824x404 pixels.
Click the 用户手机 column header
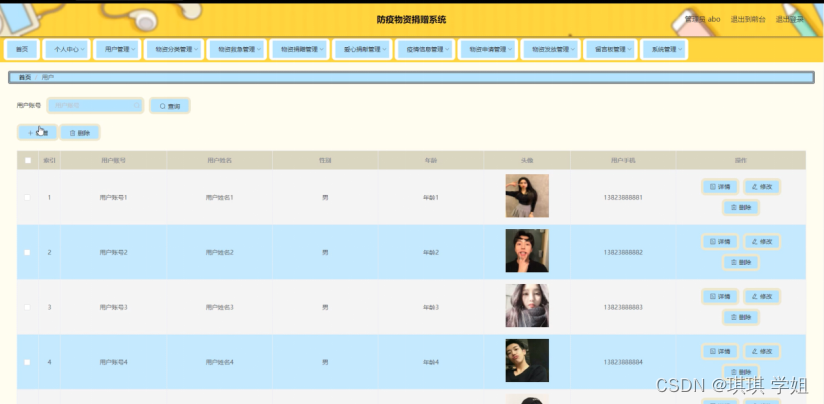pyautogui.click(x=623, y=160)
